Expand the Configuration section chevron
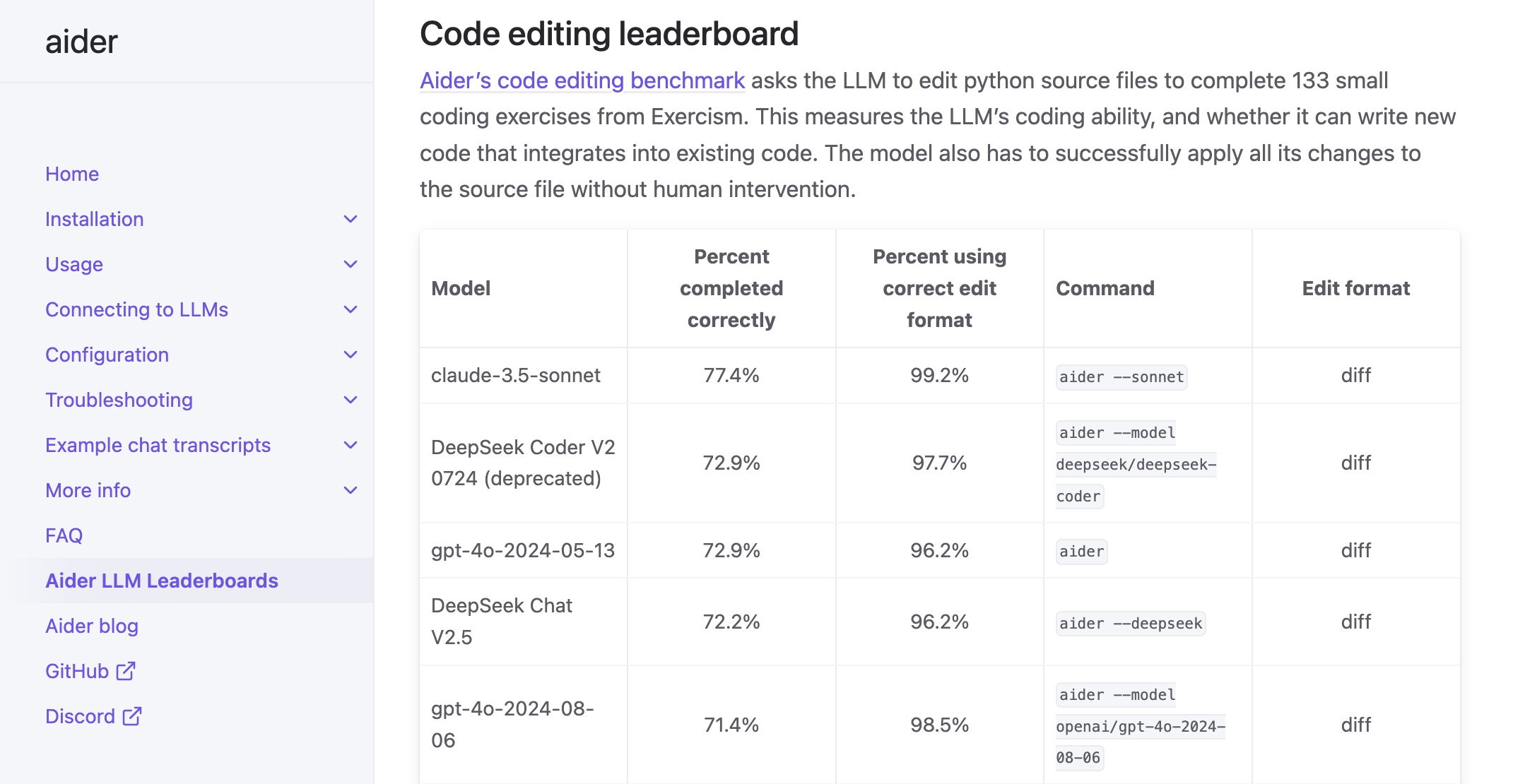Screen dimensions: 1525x784 point(351,355)
